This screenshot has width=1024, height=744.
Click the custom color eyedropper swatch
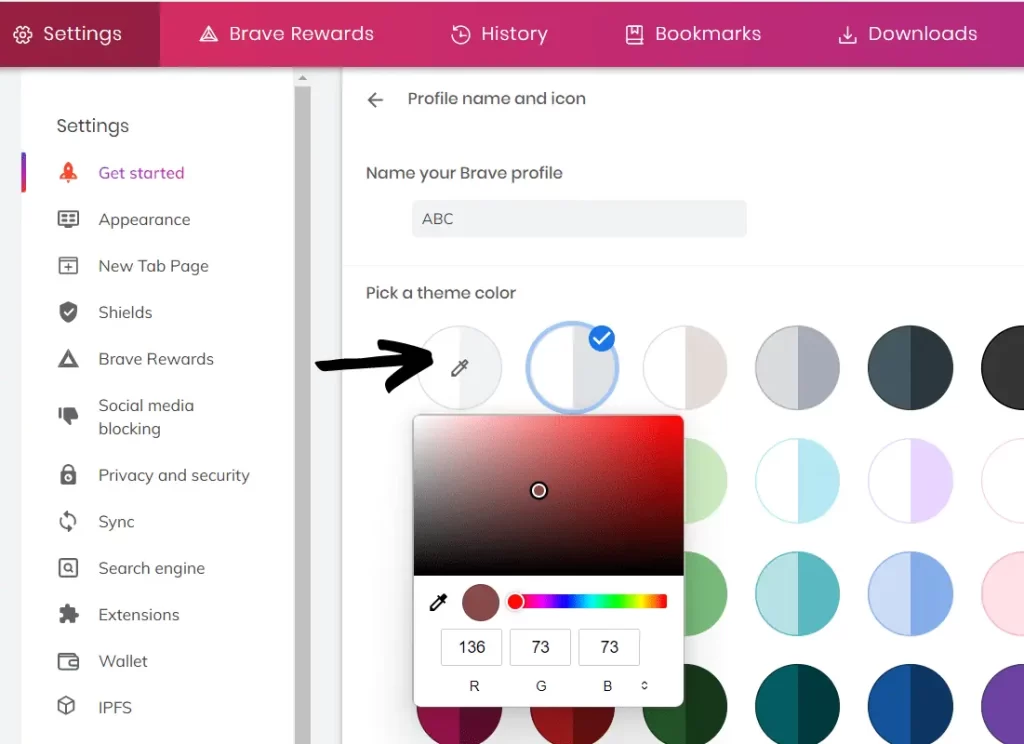(460, 368)
